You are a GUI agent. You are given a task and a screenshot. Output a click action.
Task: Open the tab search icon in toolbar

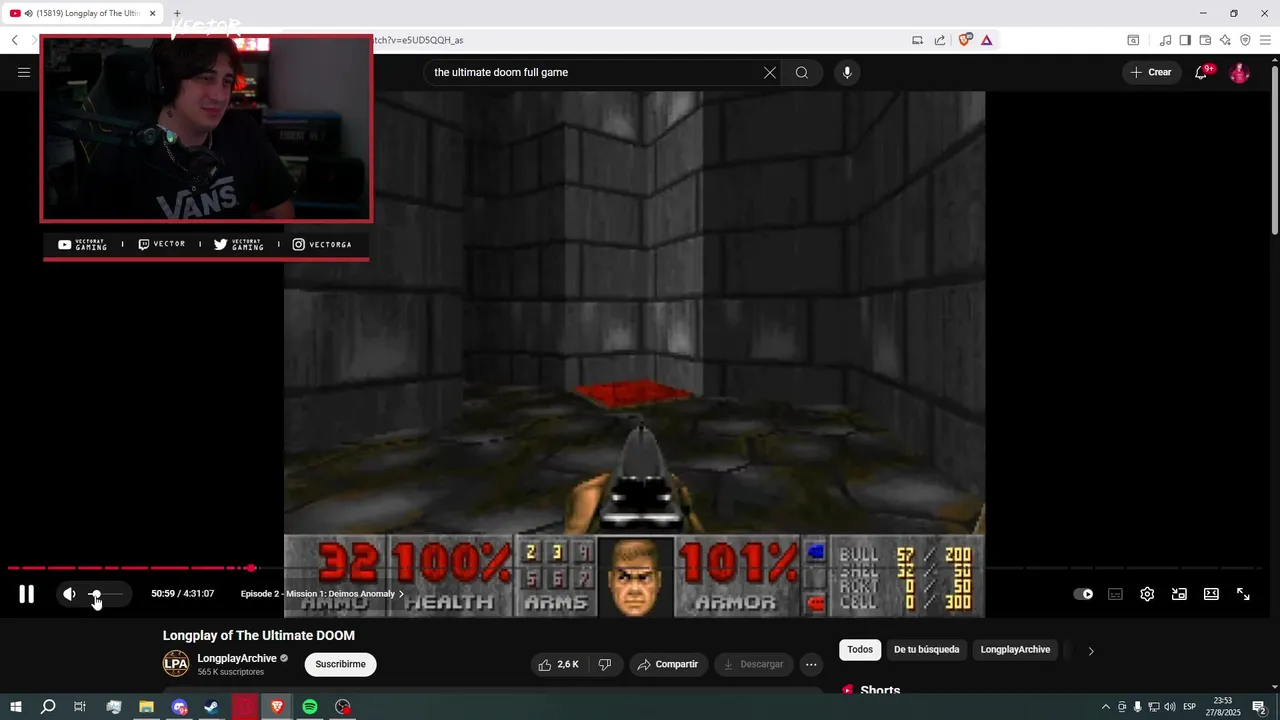(1133, 40)
